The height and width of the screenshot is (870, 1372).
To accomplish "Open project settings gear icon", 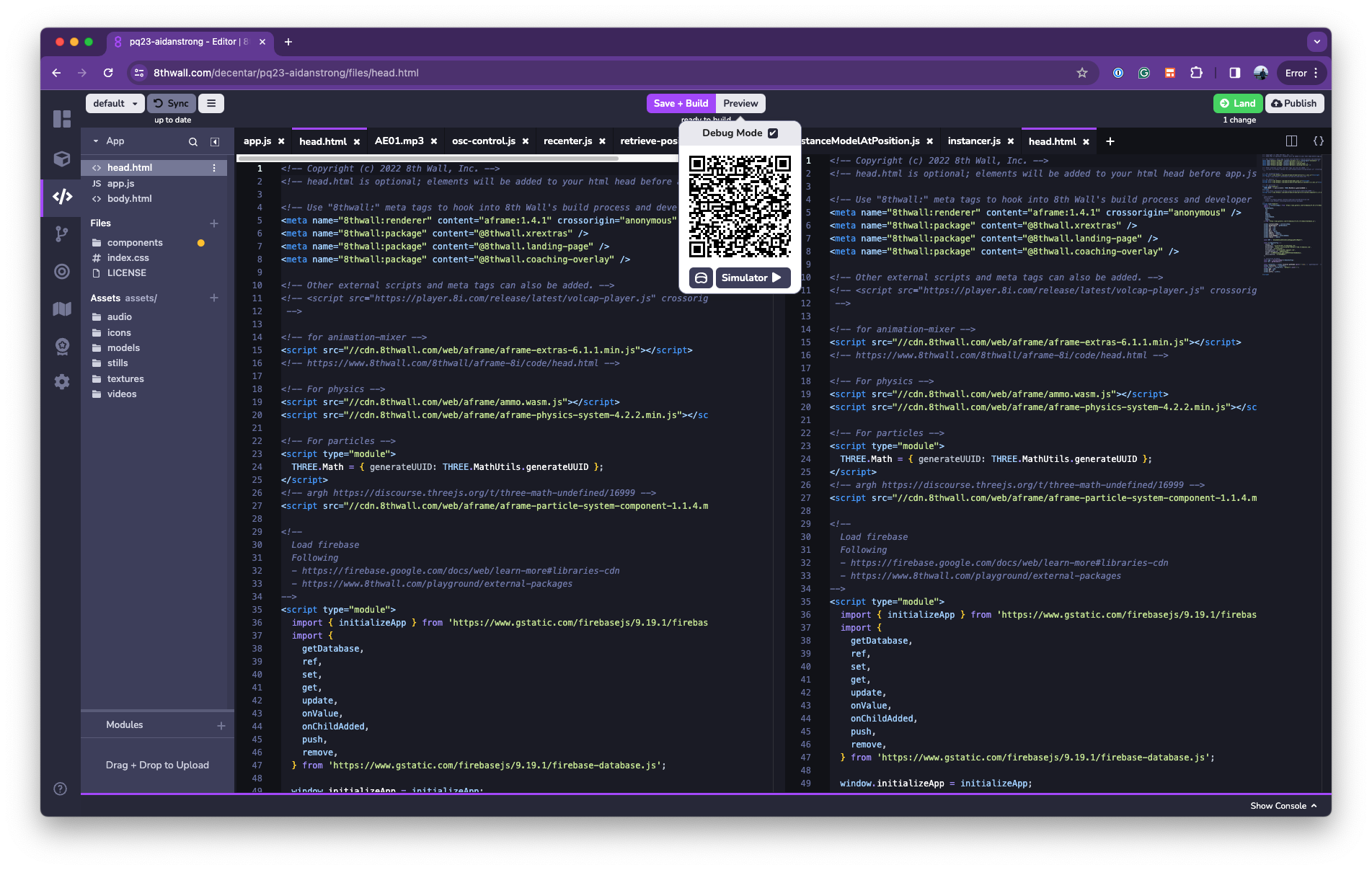I will [62, 382].
